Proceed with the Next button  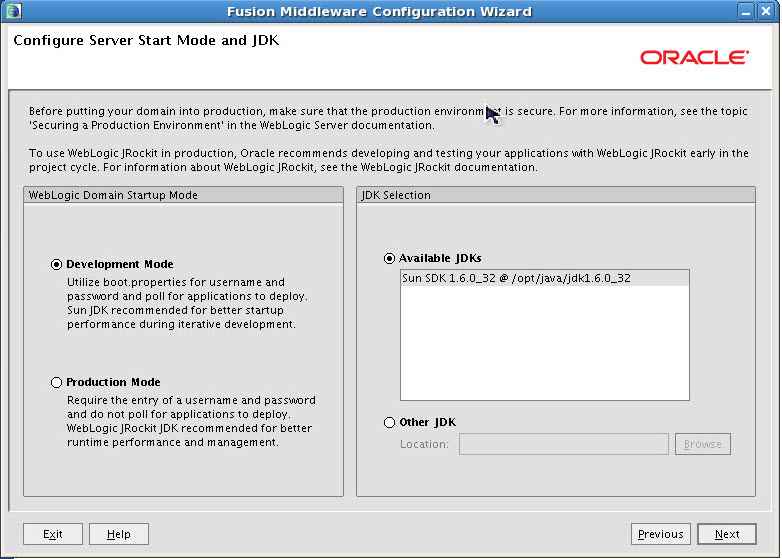(726, 534)
